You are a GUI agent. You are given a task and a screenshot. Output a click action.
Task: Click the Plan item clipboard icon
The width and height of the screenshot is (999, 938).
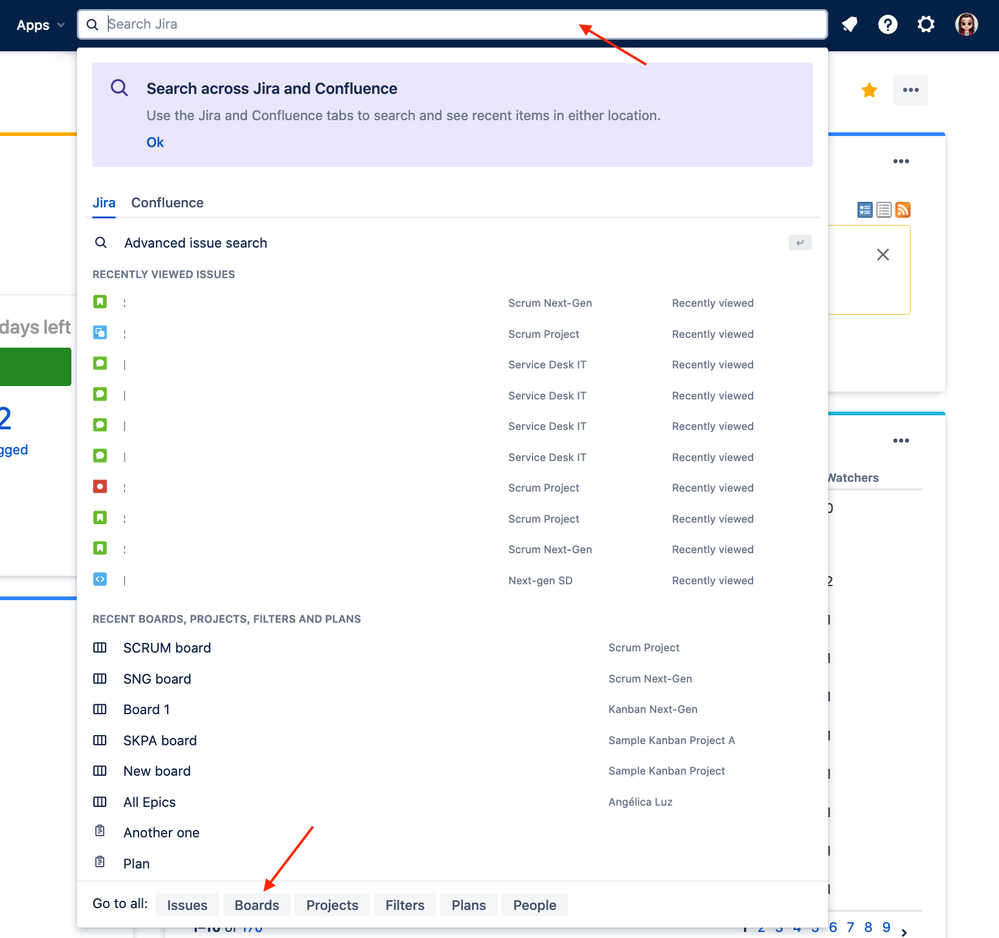point(100,862)
